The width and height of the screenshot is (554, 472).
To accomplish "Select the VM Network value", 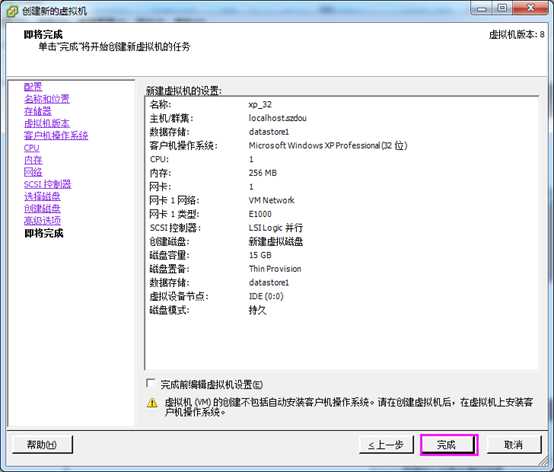I will coord(271,200).
